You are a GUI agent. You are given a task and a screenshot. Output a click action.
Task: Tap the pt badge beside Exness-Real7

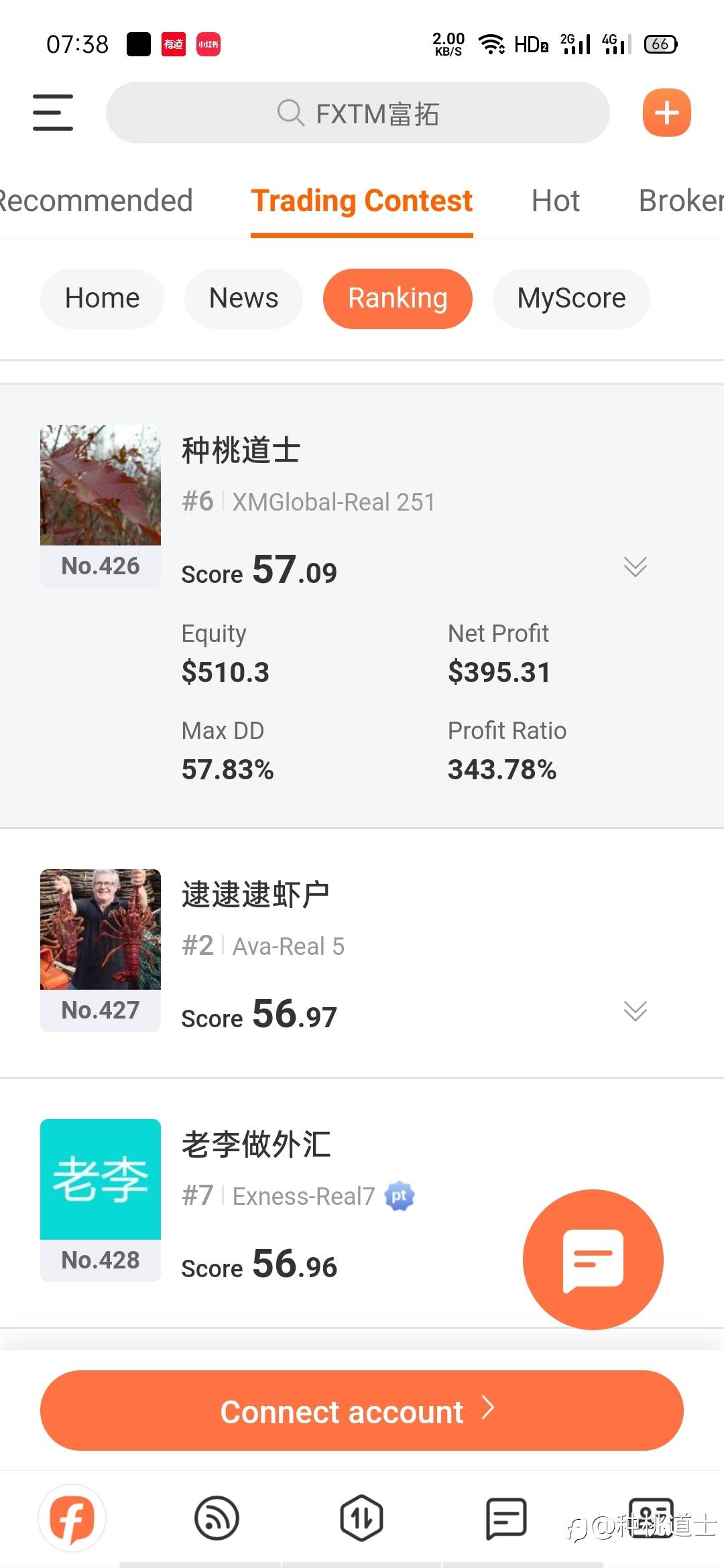pyautogui.click(x=400, y=1196)
